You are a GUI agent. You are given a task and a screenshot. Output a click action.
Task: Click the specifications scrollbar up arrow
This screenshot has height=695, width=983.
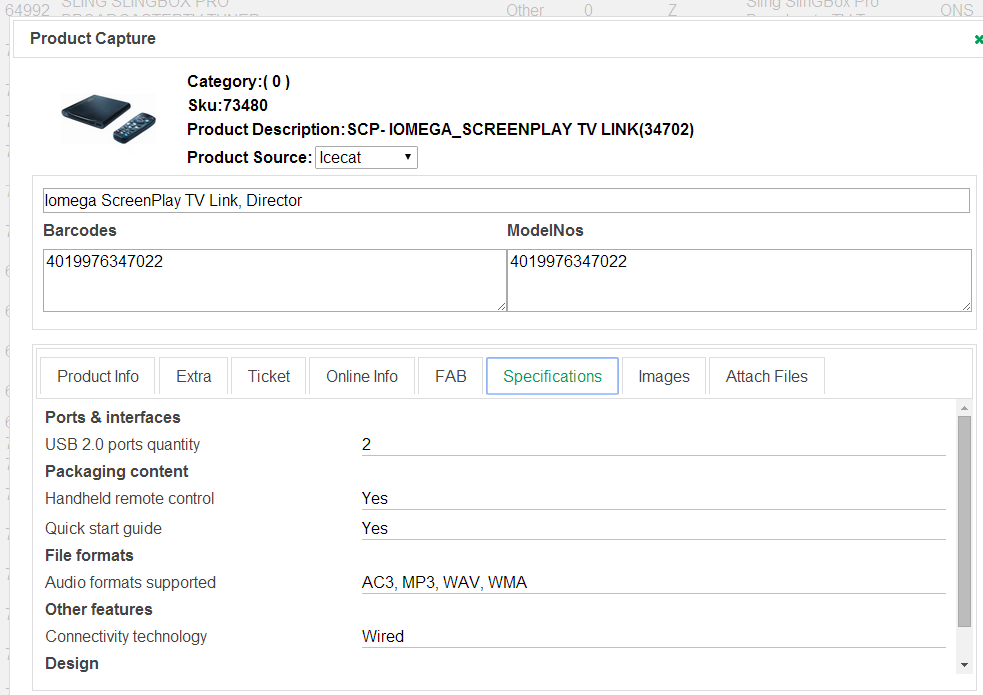(964, 408)
